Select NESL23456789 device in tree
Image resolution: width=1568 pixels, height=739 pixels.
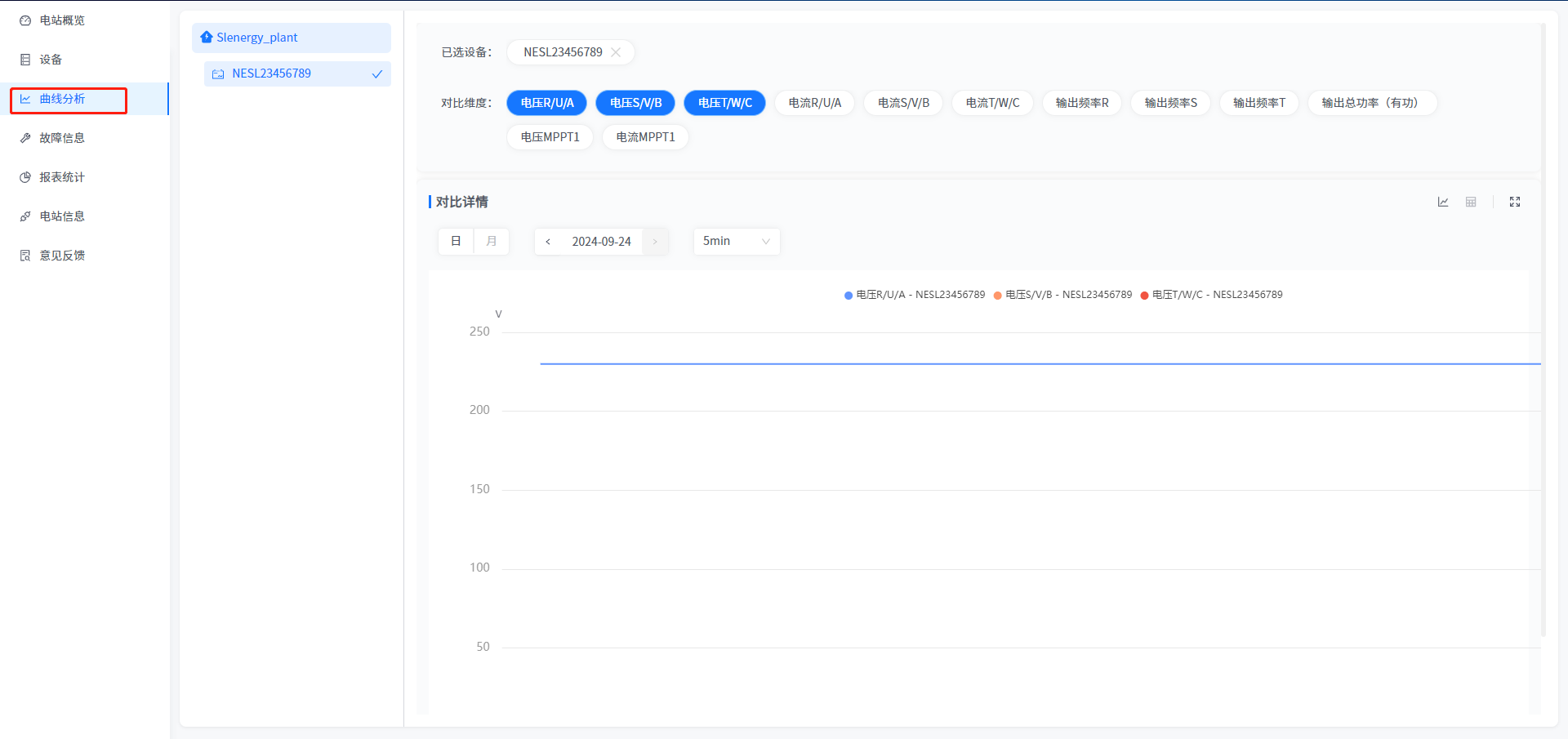click(271, 73)
